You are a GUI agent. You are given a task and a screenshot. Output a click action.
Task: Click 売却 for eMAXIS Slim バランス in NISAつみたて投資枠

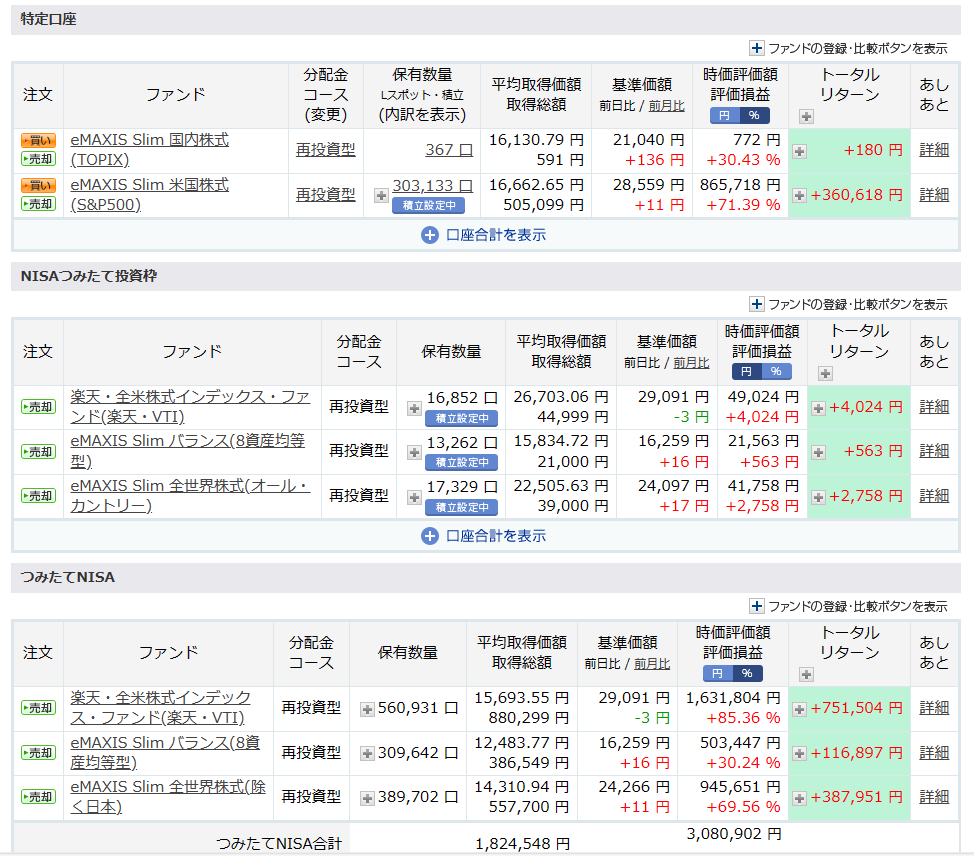(x=39, y=452)
